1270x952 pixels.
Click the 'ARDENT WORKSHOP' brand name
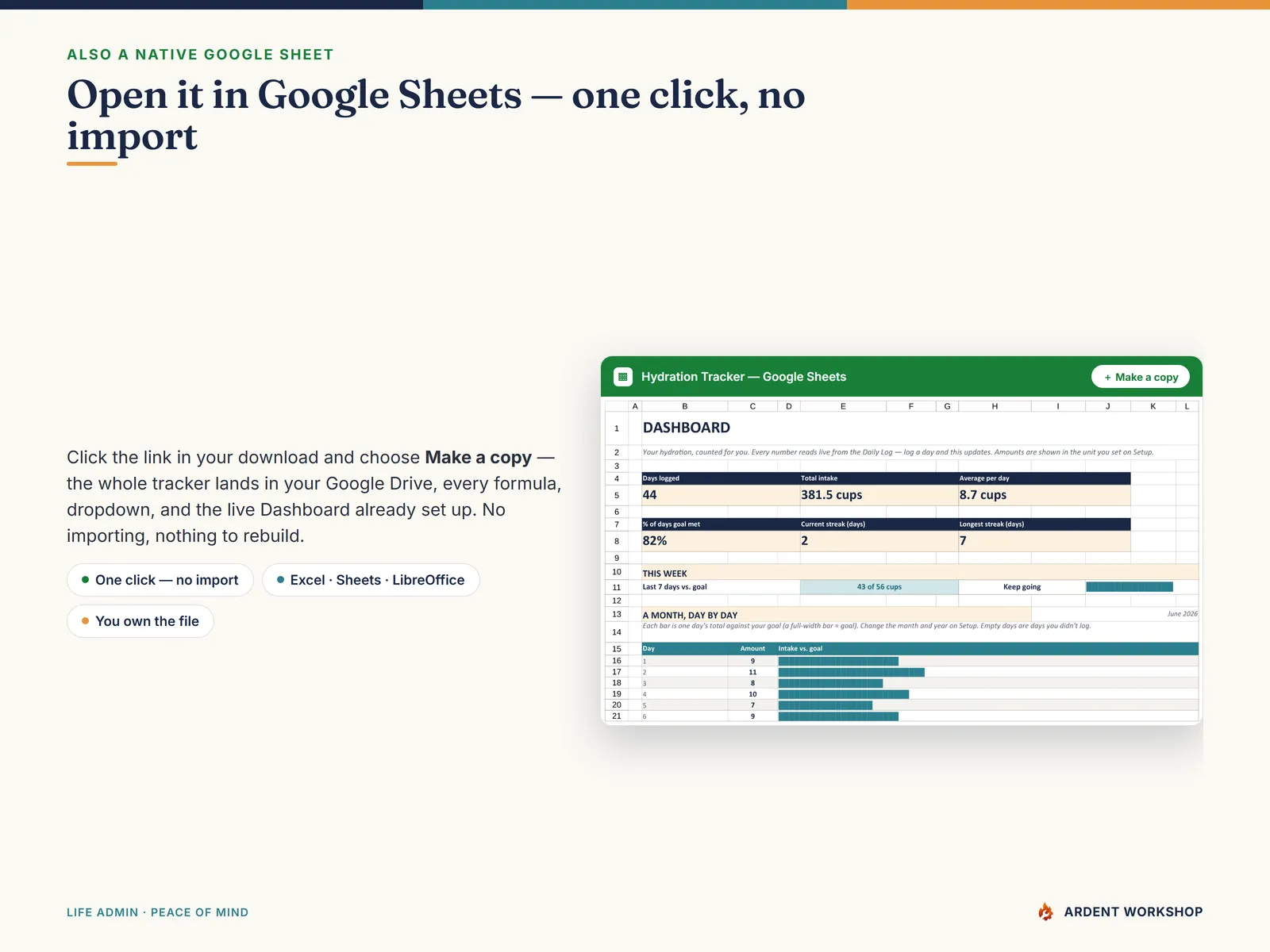(1133, 912)
